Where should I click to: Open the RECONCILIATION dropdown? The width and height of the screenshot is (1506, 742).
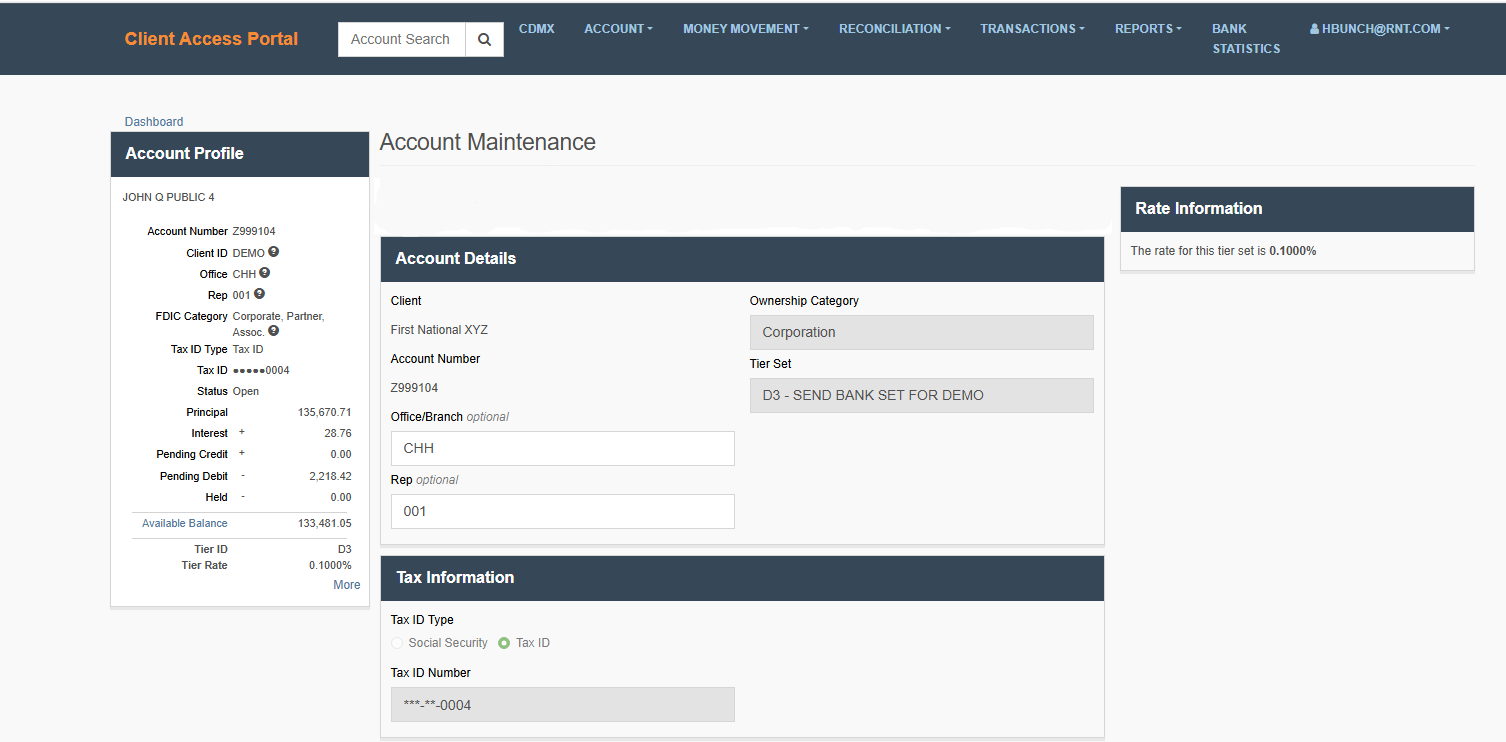(x=895, y=29)
